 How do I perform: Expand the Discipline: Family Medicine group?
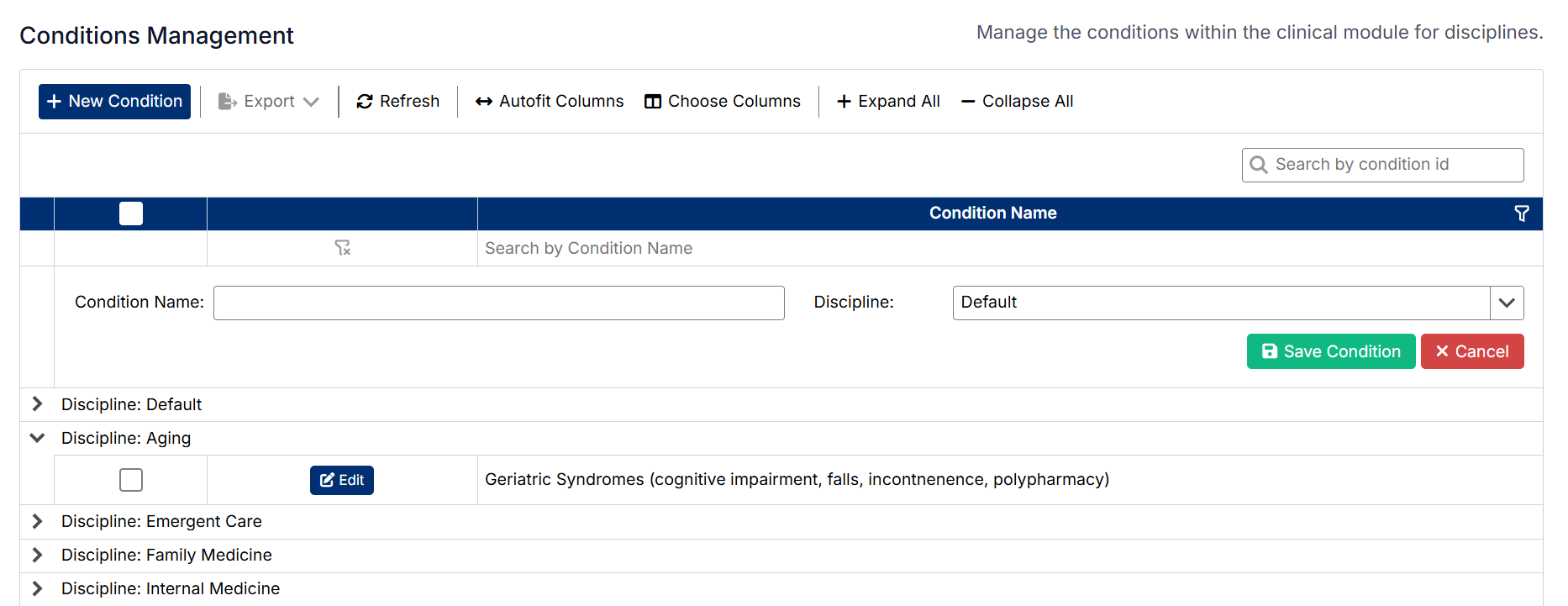click(37, 555)
